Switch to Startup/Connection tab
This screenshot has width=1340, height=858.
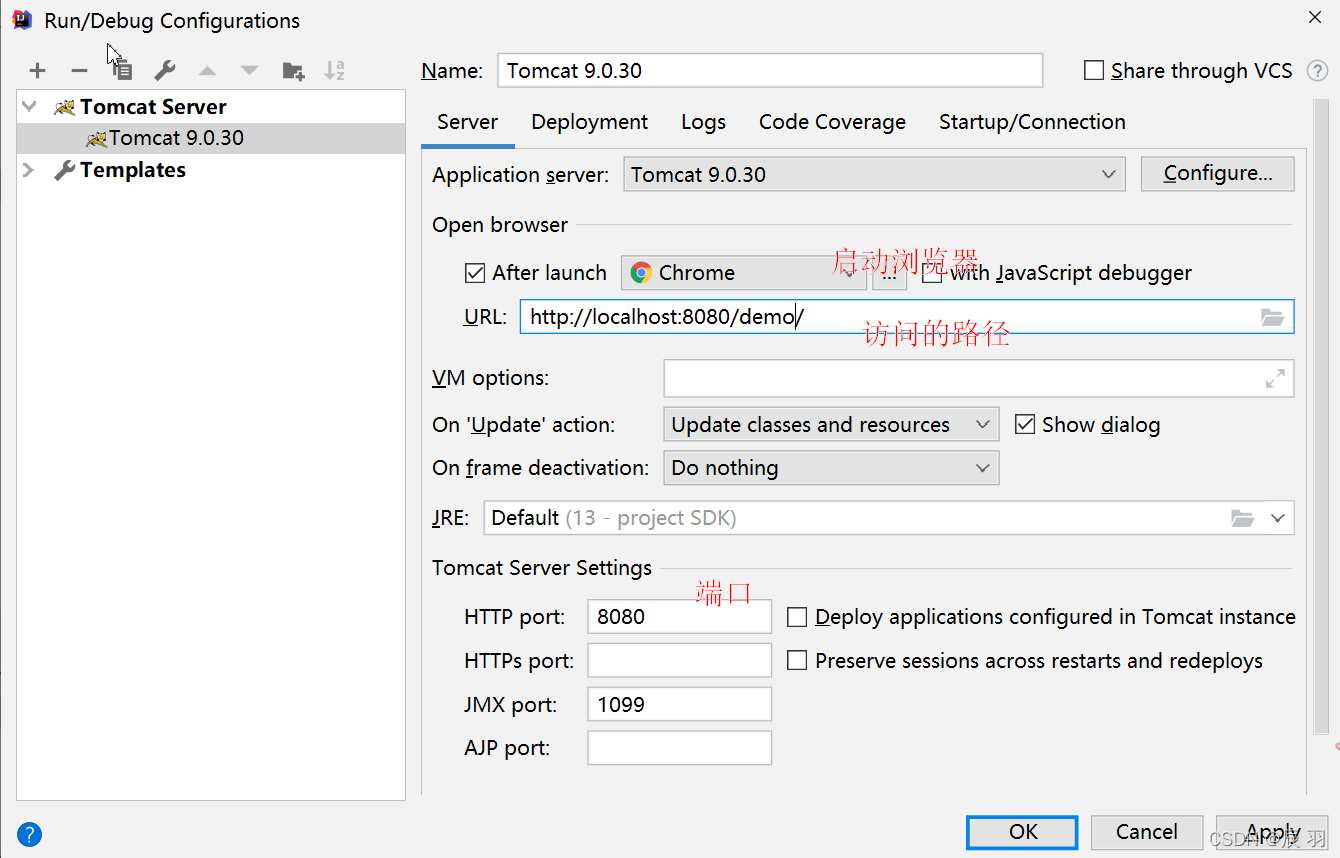pyautogui.click(x=1032, y=122)
